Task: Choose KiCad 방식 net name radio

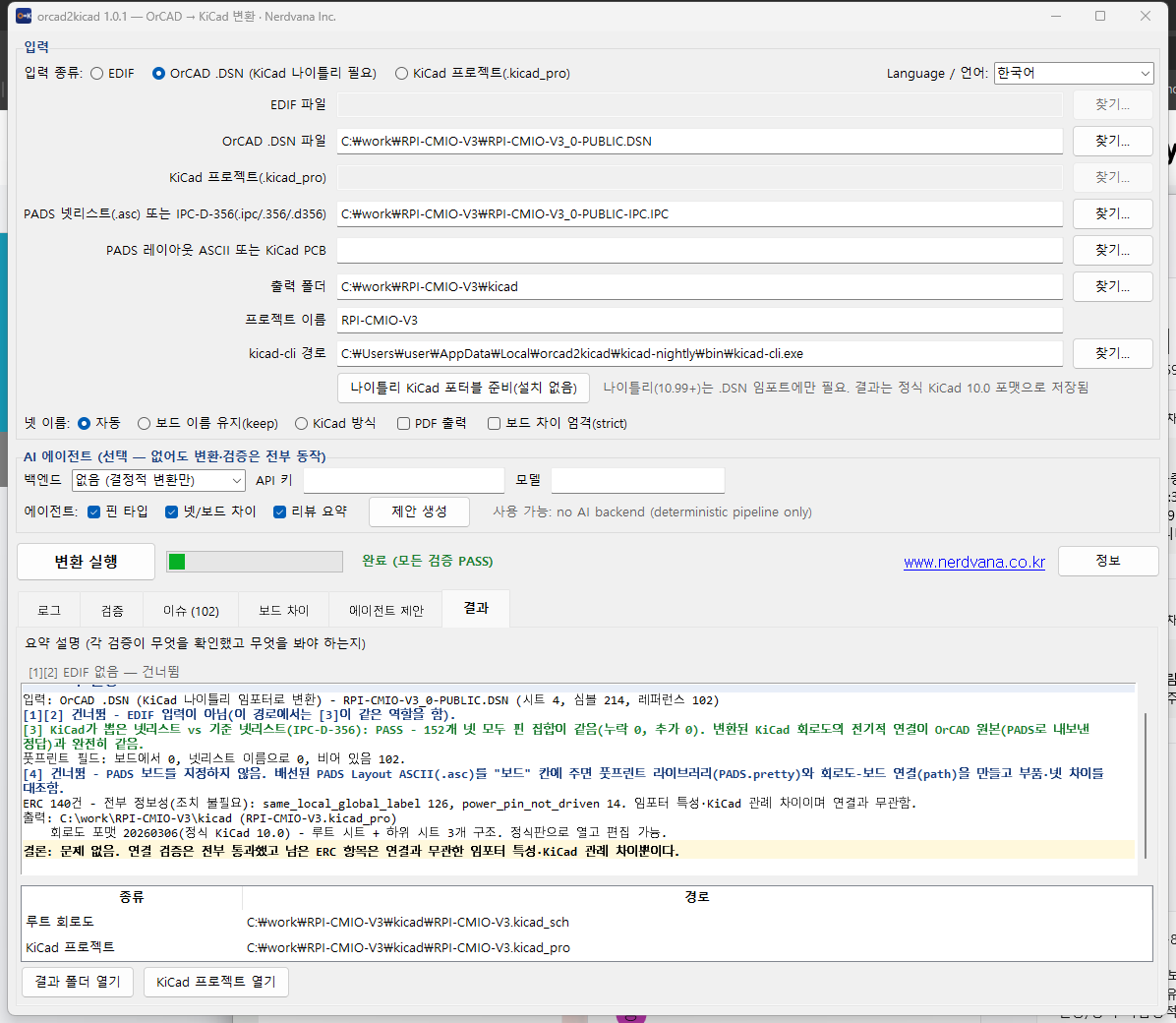Action: (x=302, y=423)
